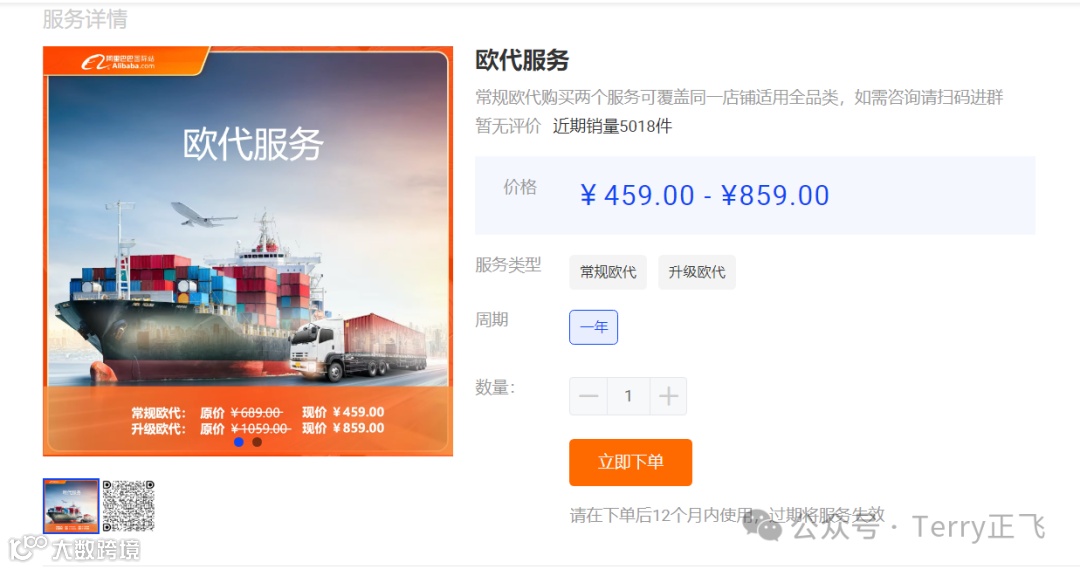Click the 服务详情 section heading

(85, 19)
